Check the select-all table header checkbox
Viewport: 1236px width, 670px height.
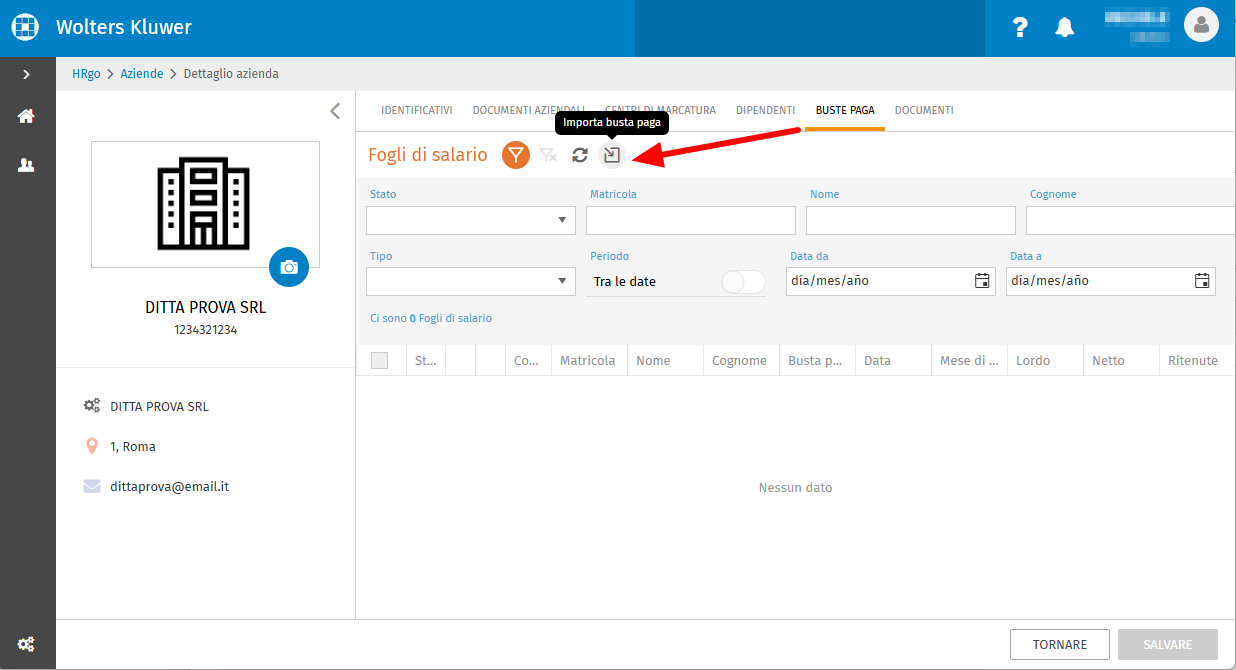pos(380,361)
